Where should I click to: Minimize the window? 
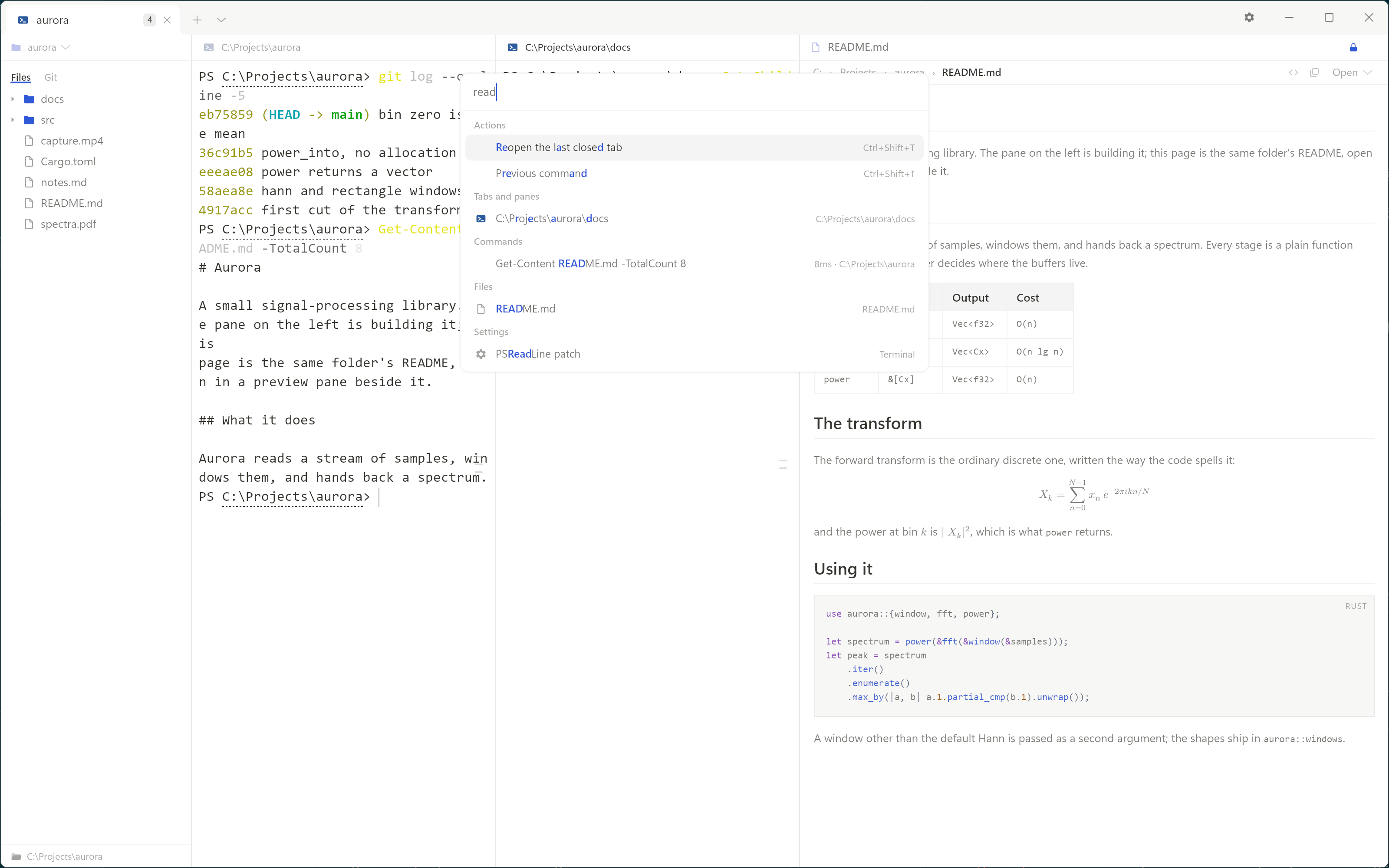(1289, 18)
